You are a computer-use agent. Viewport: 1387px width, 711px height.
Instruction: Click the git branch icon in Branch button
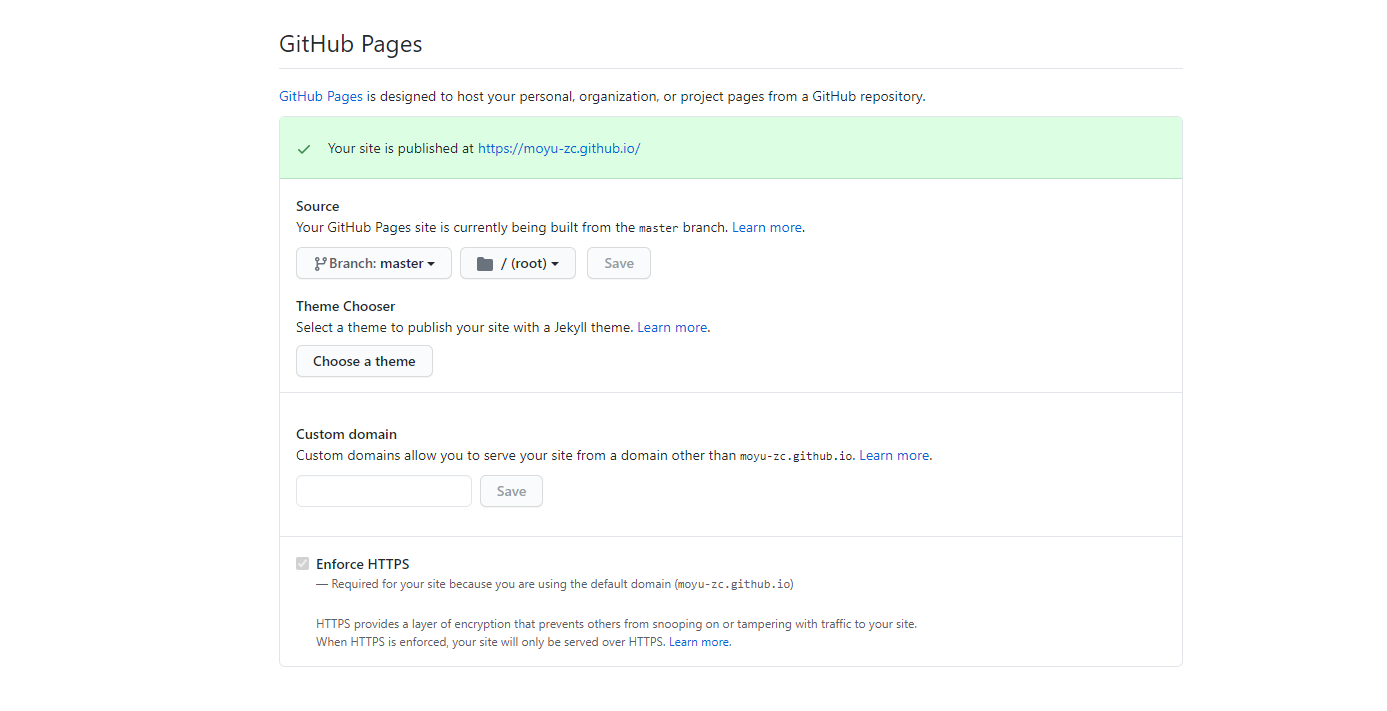320,264
